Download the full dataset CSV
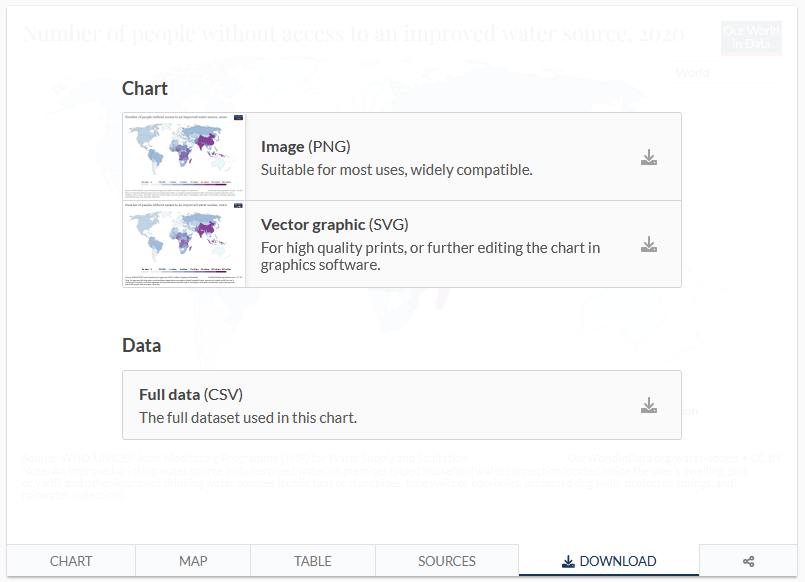Image resolution: width=805 pixels, height=582 pixels. click(649, 404)
